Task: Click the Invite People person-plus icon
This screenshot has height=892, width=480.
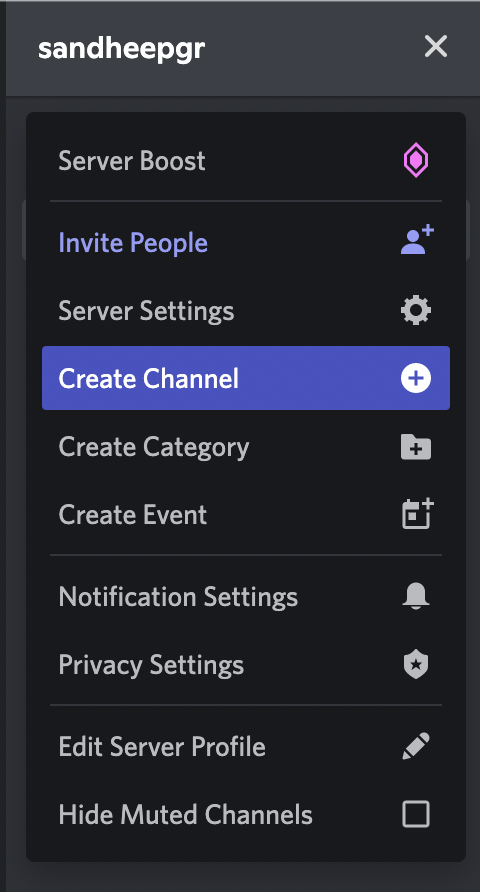Action: pos(417,241)
